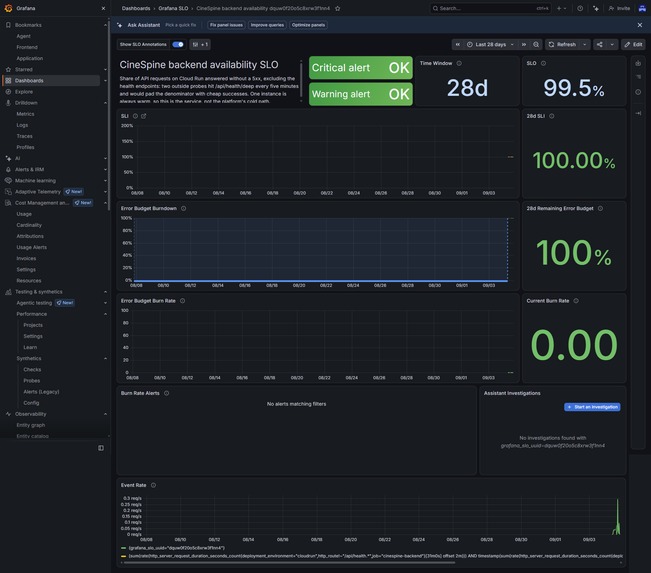Focus the top Search field
The image size is (651, 573).
coord(490,8)
